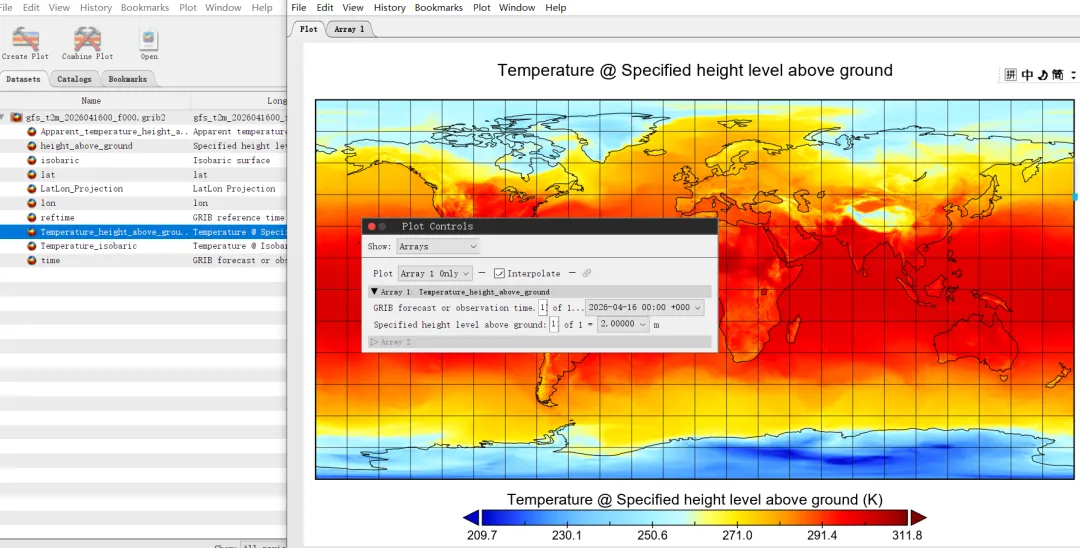Image resolution: width=1080 pixels, height=548 pixels.
Task: Click the icon beside LatLon_Projection variable
Action: pos(32,189)
